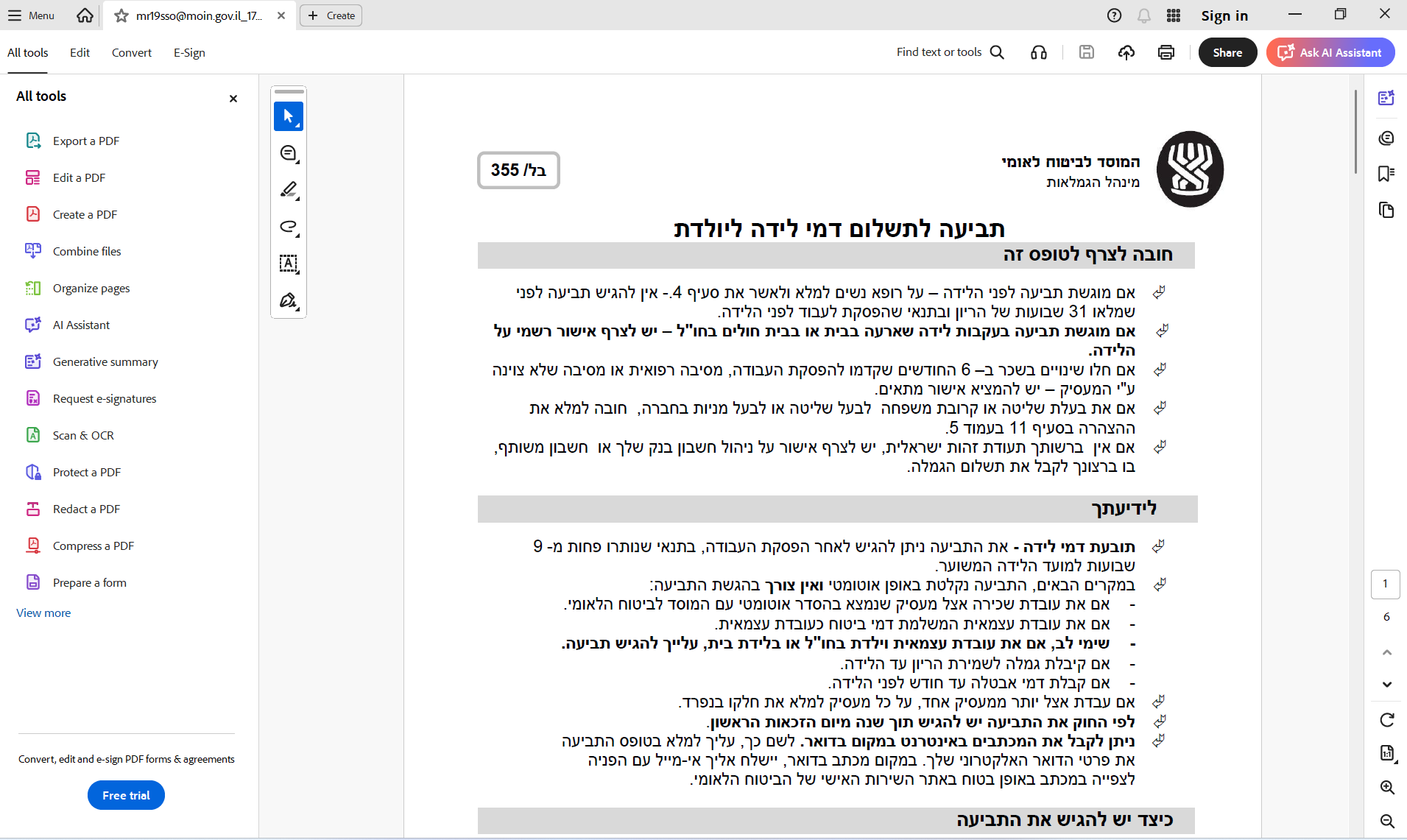1407x840 pixels.
Task: Select the Fill & Sign tool
Action: pyautogui.click(x=288, y=300)
